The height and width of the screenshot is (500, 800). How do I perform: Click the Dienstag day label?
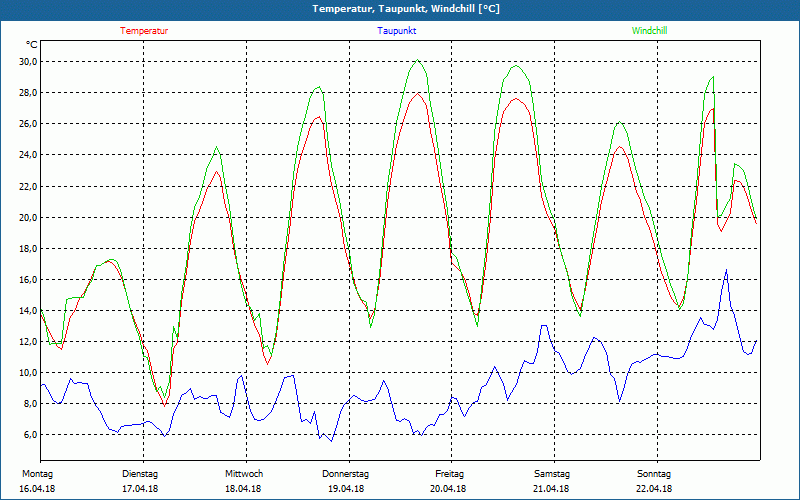click(x=140, y=474)
